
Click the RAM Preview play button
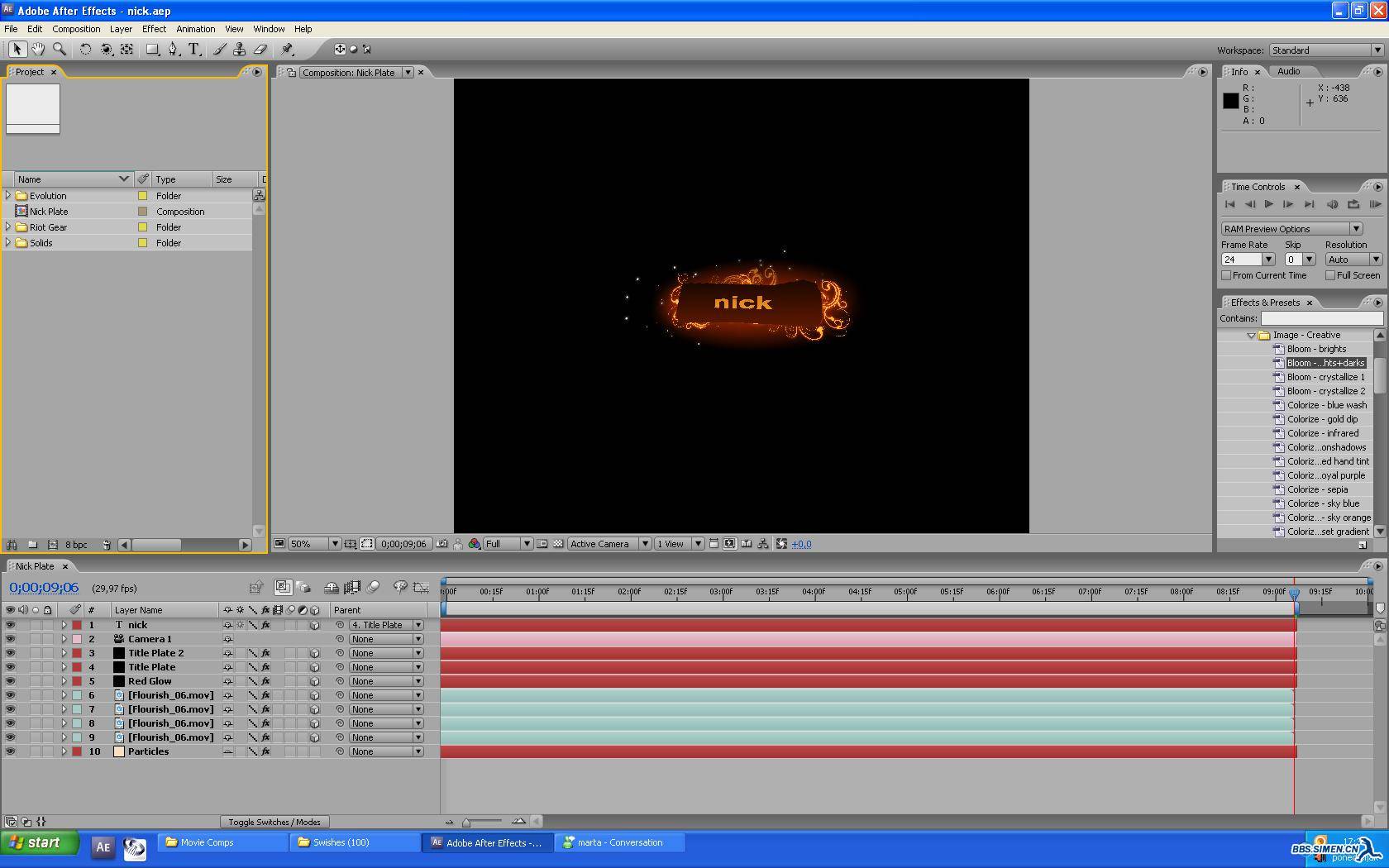tap(1375, 204)
